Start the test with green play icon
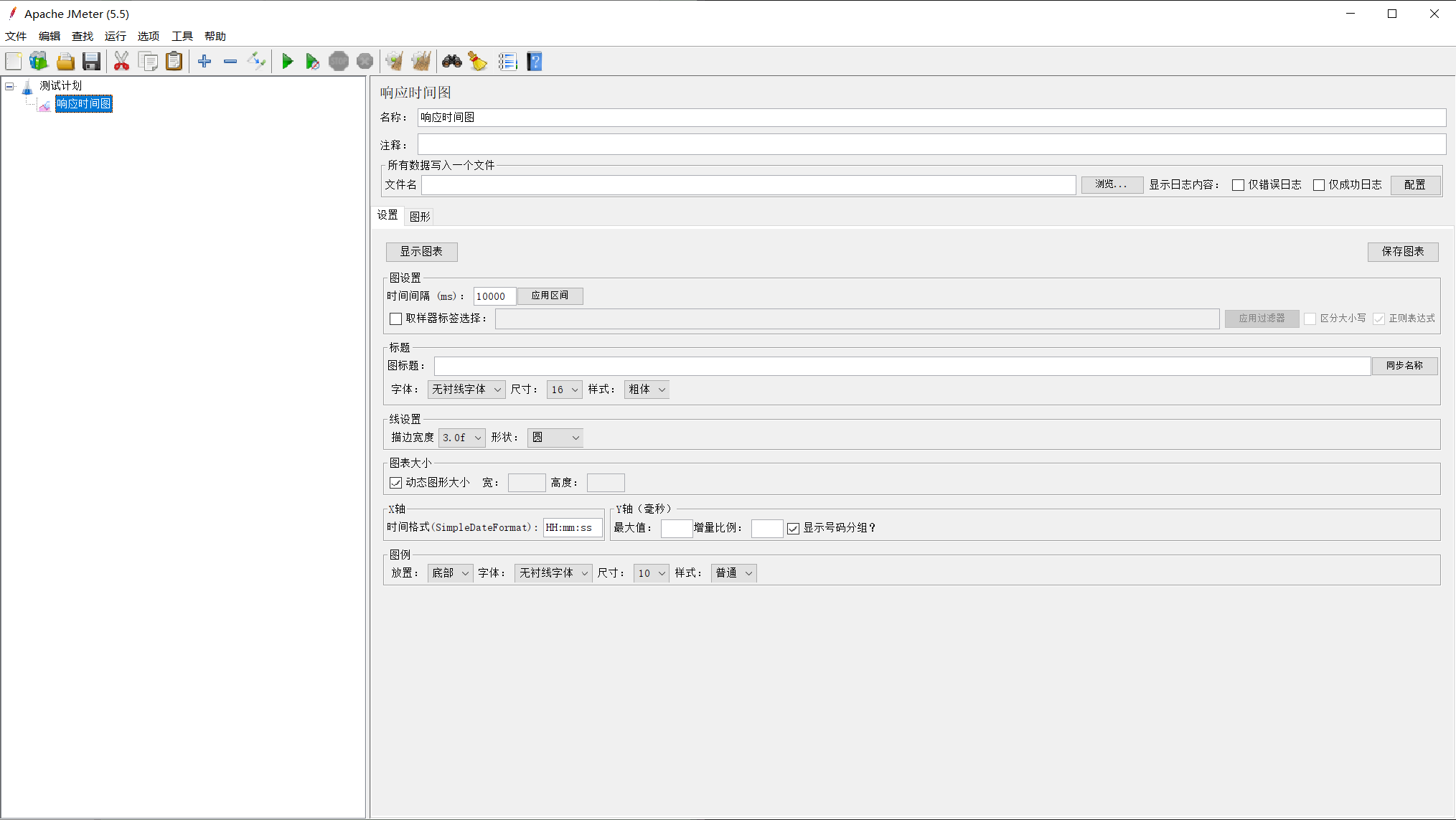This screenshot has height=820, width=1456. (x=287, y=62)
